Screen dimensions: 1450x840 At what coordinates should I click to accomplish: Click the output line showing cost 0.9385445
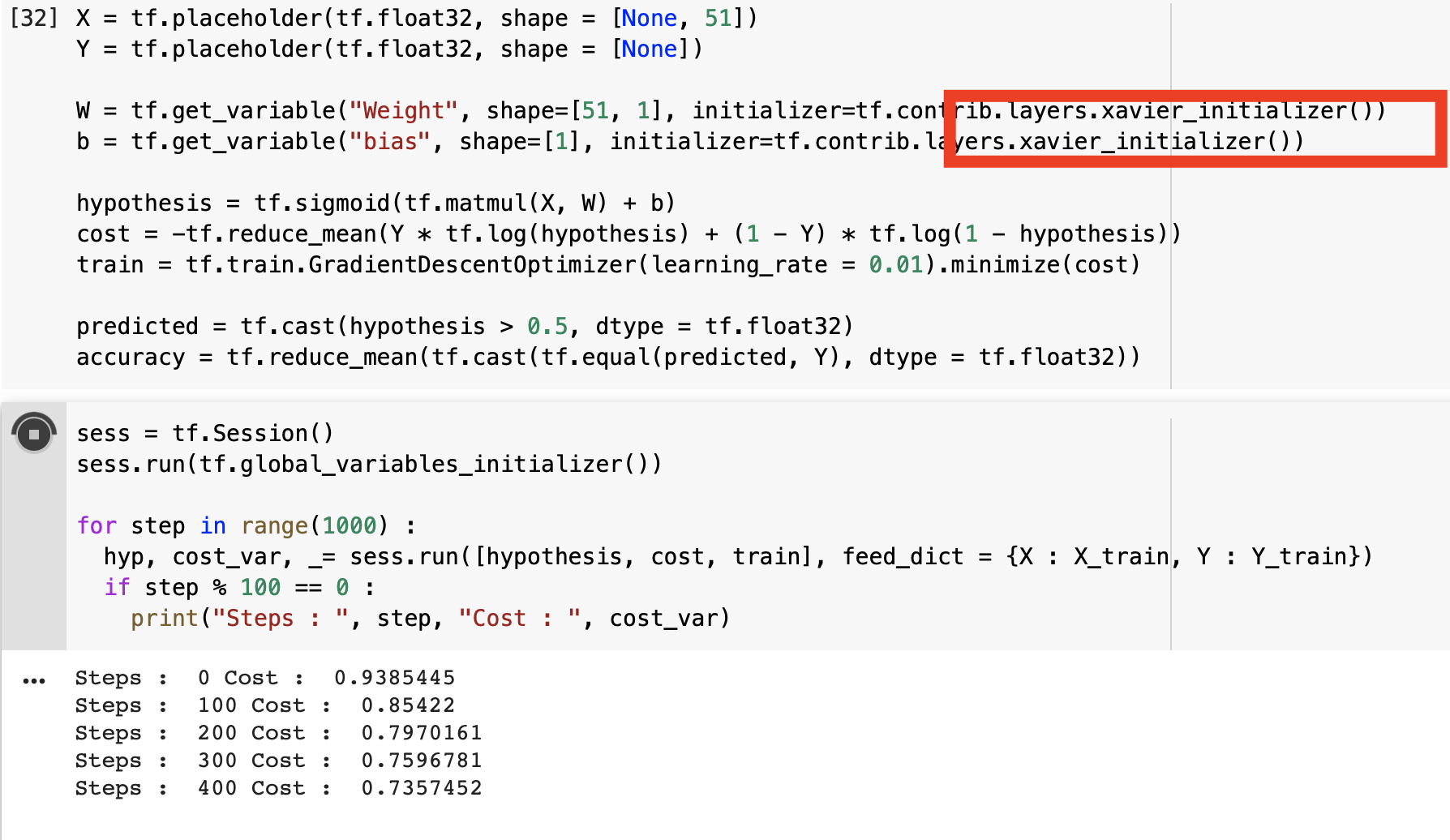pos(265,678)
